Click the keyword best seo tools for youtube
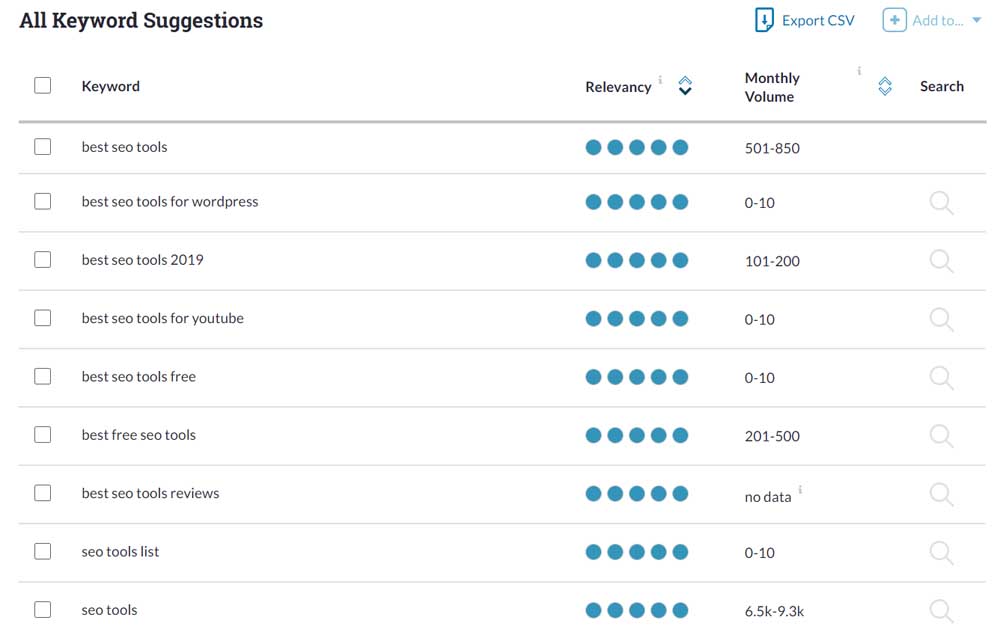 pyautogui.click(x=163, y=318)
